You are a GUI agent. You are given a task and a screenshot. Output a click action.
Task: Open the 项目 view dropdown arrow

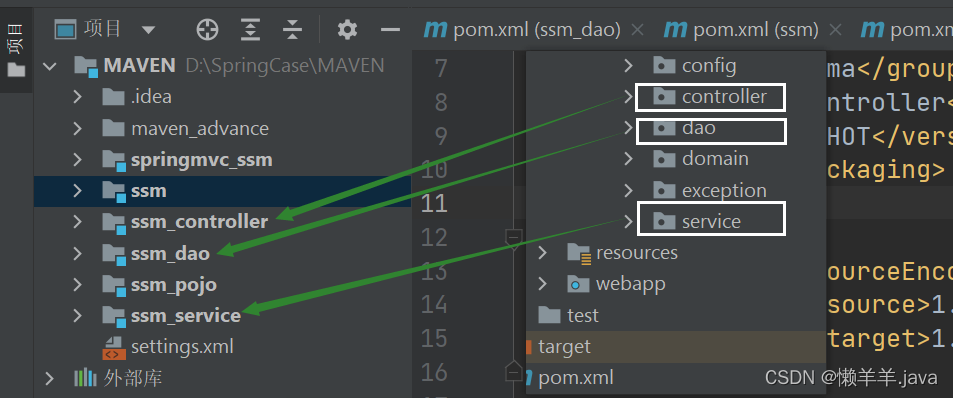pyautogui.click(x=148, y=30)
